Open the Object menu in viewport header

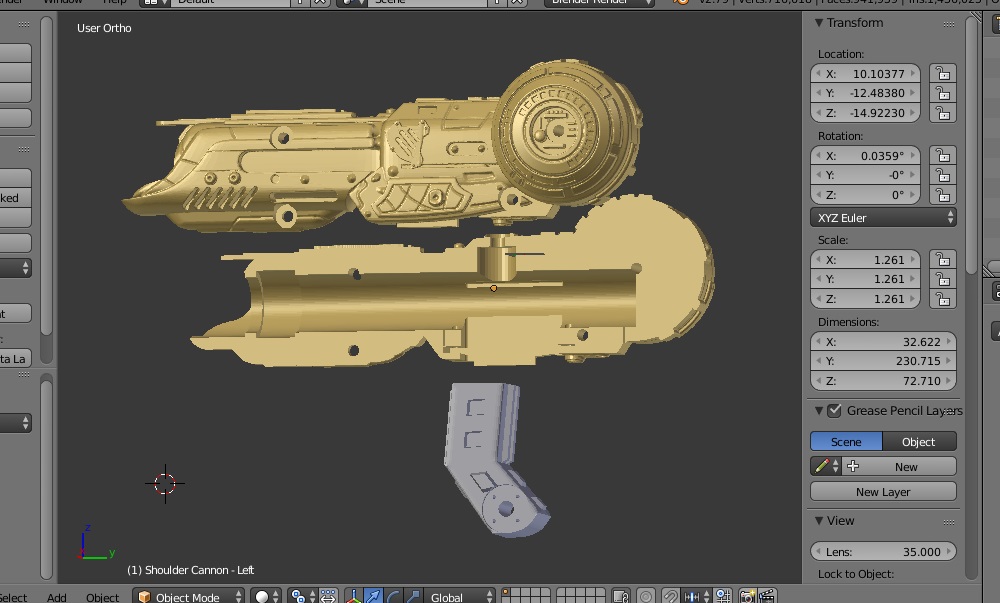point(102,597)
